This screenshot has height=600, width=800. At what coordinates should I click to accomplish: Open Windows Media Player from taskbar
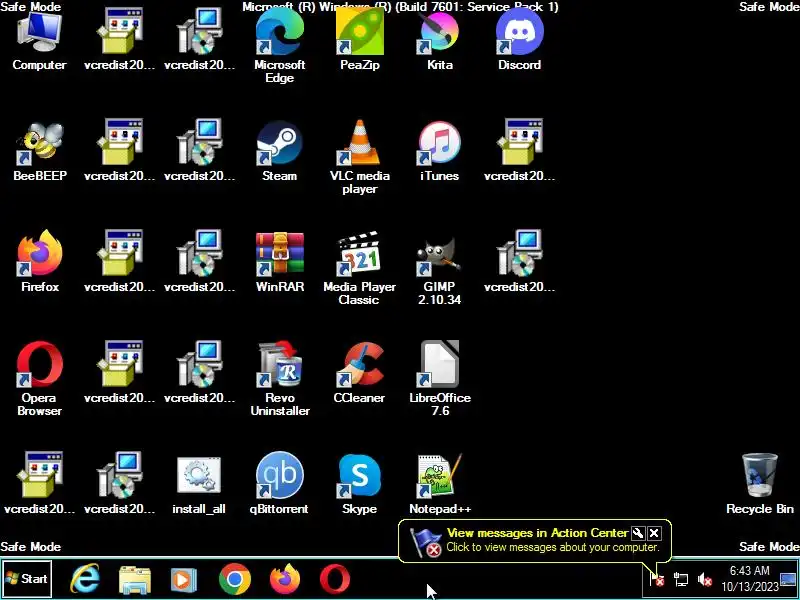click(184, 579)
